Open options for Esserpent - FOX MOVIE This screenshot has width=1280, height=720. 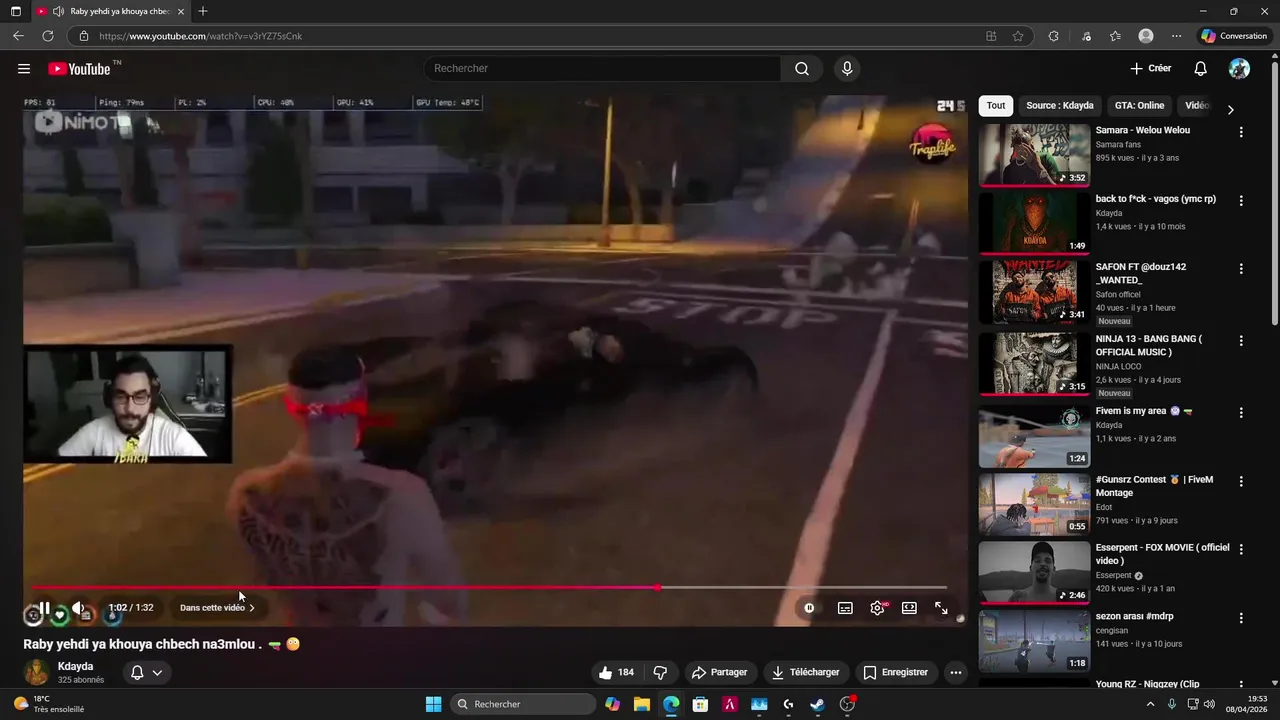pos(1241,550)
